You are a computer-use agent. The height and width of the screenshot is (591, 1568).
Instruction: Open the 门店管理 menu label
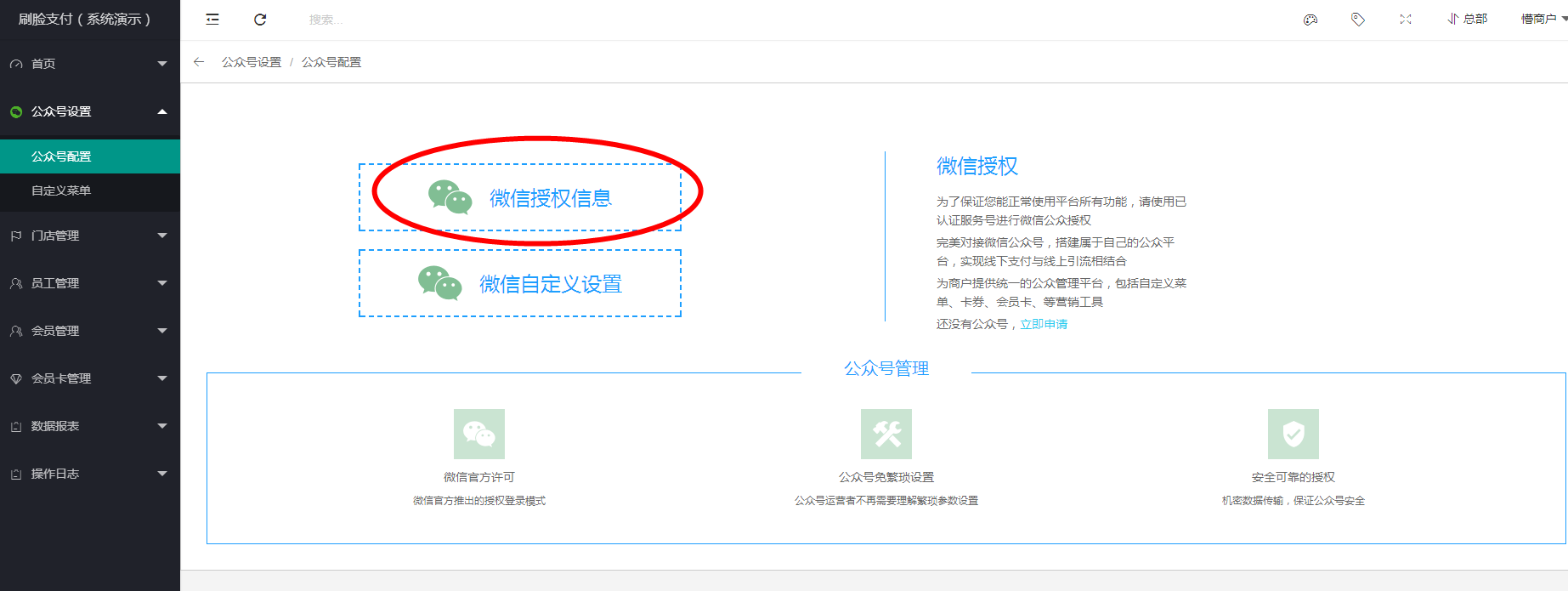(x=55, y=236)
